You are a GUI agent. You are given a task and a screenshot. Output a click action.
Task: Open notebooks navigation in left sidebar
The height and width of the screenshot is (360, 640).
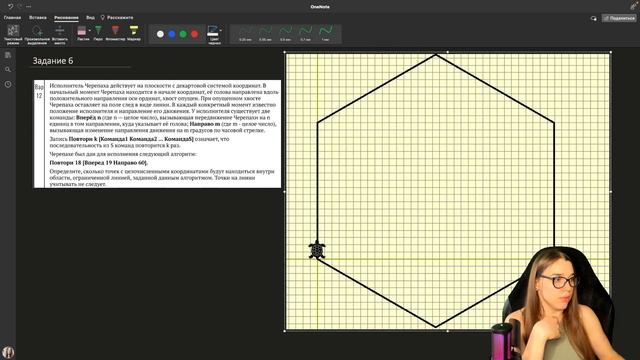[8, 55]
